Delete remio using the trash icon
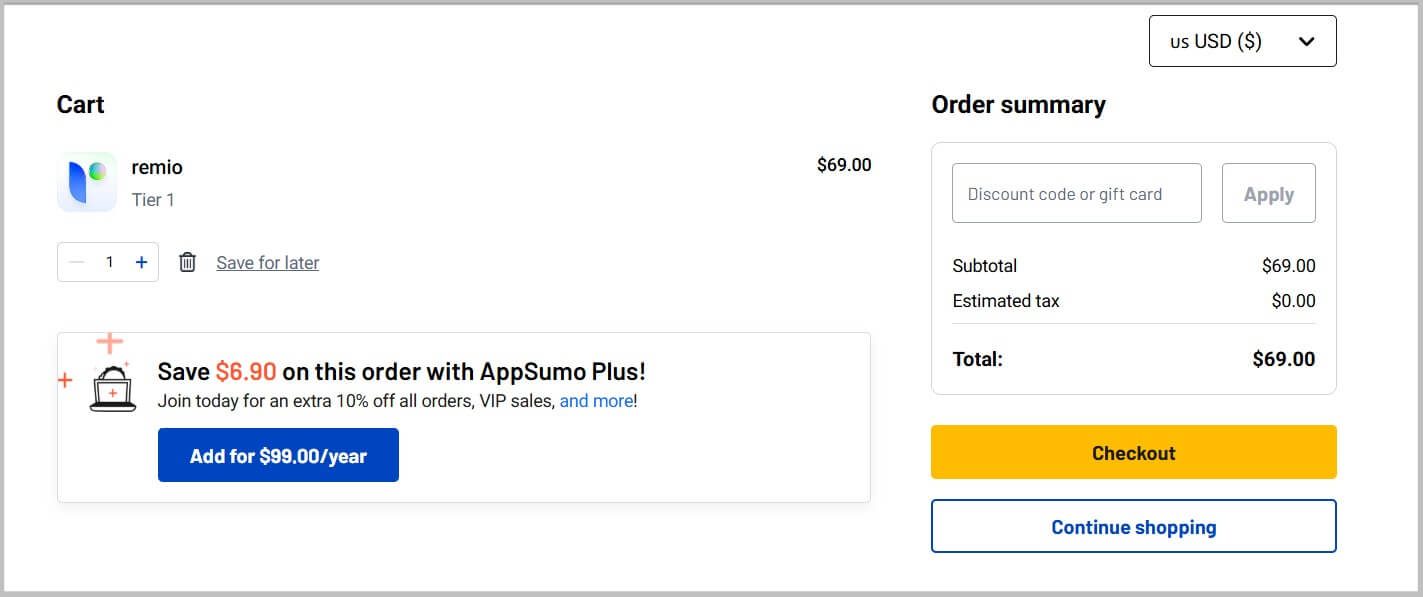The height and width of the screenshot is (597, 1423). pos(187,262)
